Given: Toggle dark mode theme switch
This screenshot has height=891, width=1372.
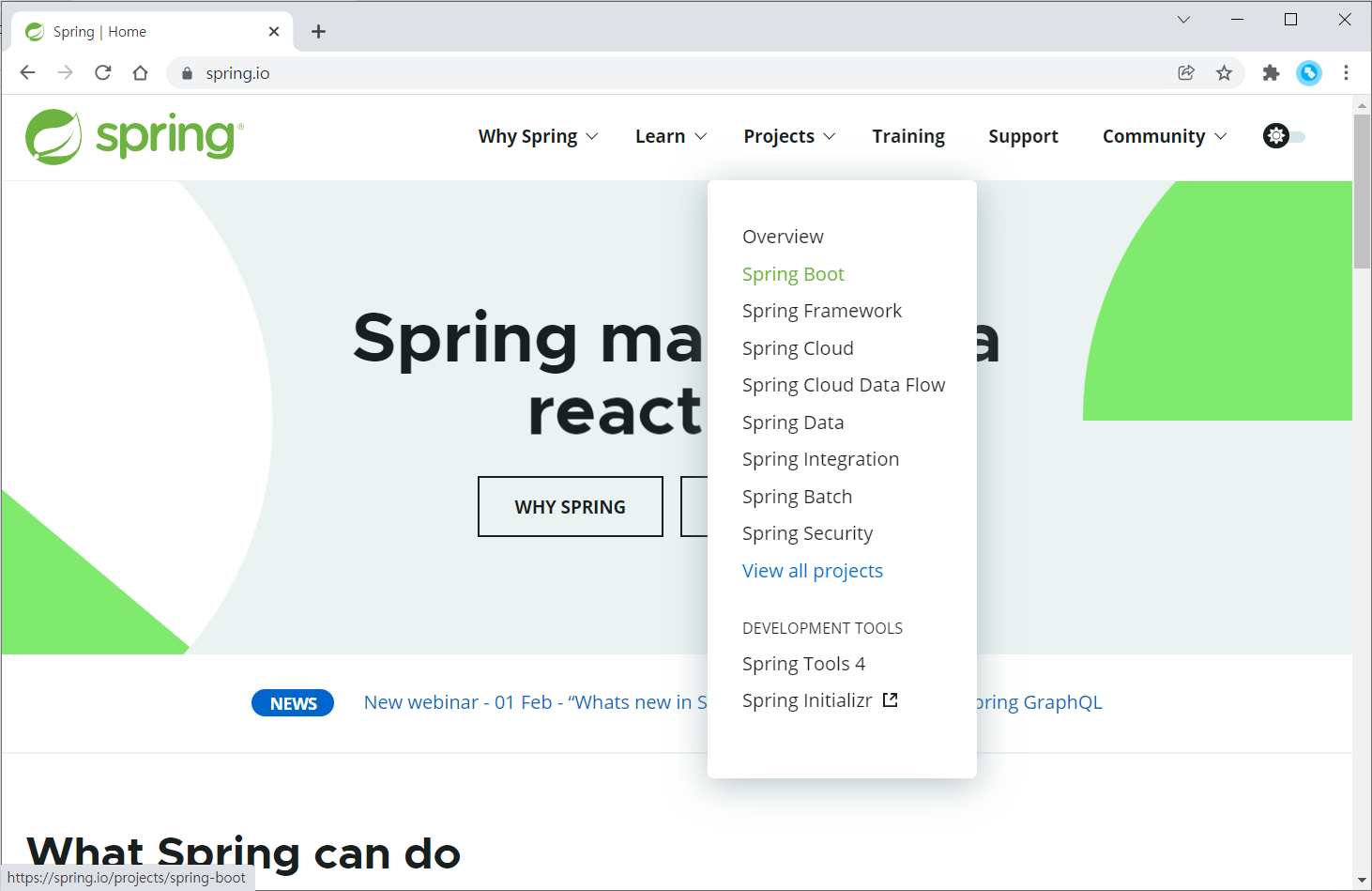Looking at the screenshot, I should [x=1284, y=136].
